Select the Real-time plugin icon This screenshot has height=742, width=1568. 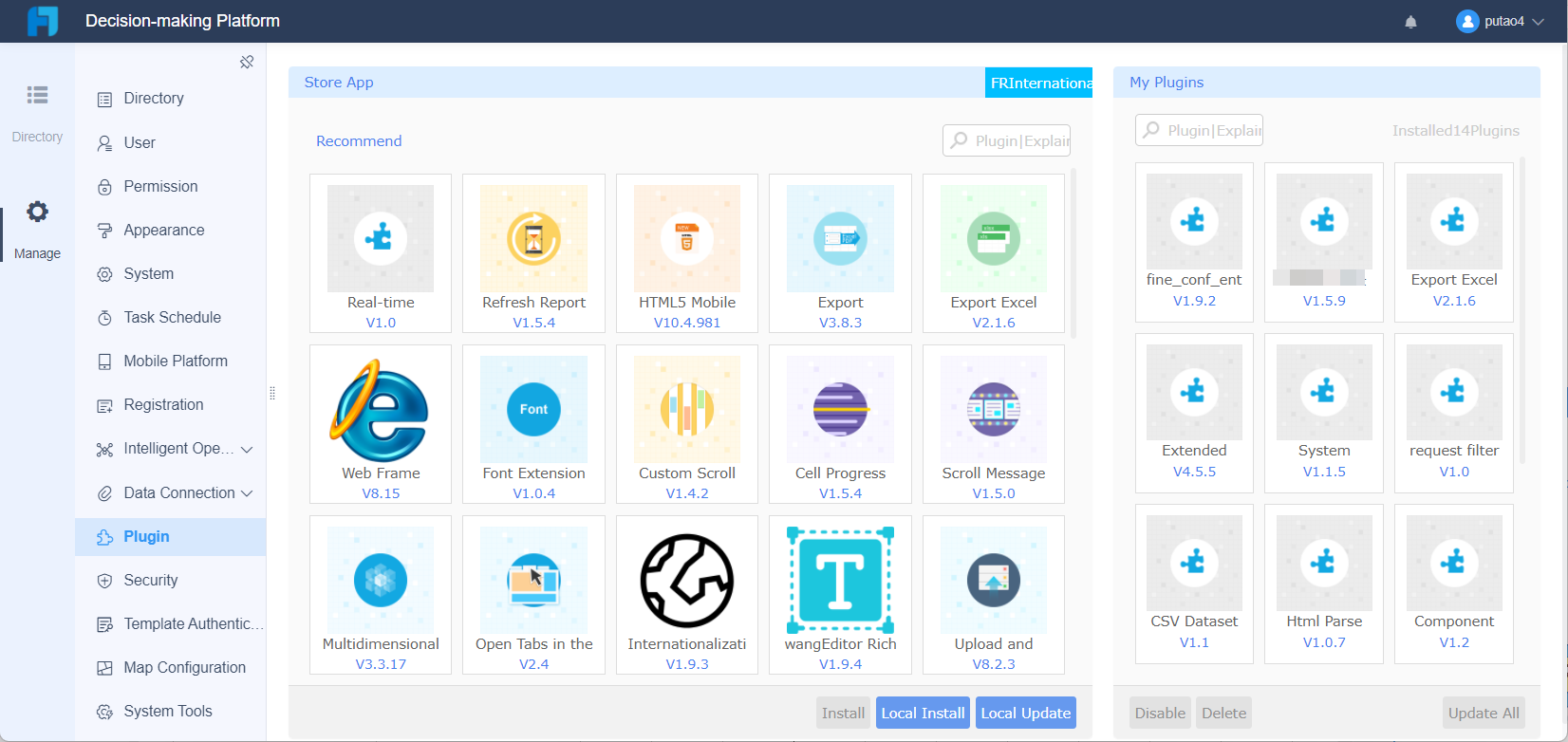381,238
